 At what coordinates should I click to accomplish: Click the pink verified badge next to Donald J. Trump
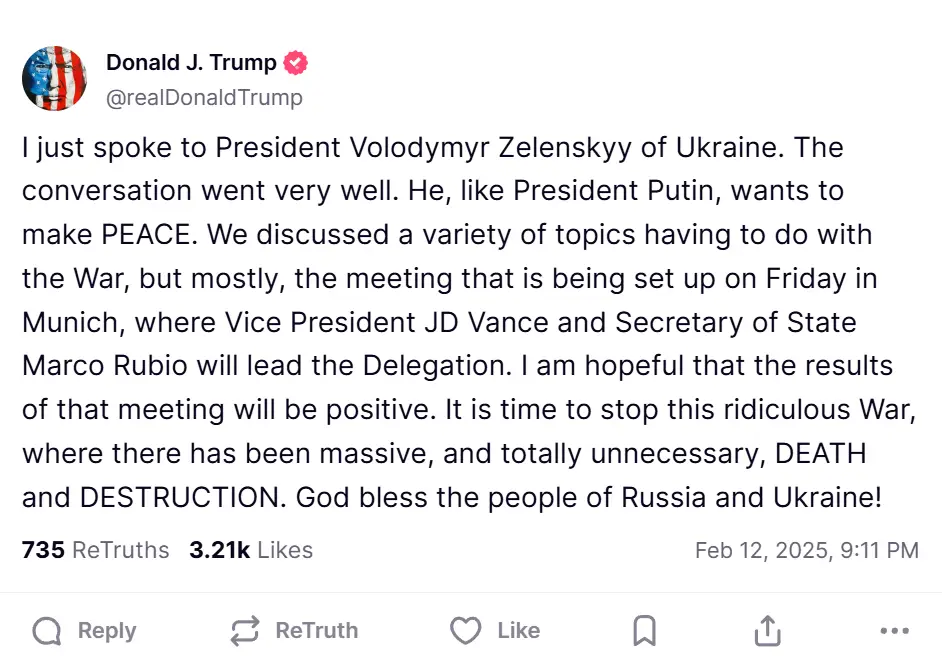[x=295, y=61]
